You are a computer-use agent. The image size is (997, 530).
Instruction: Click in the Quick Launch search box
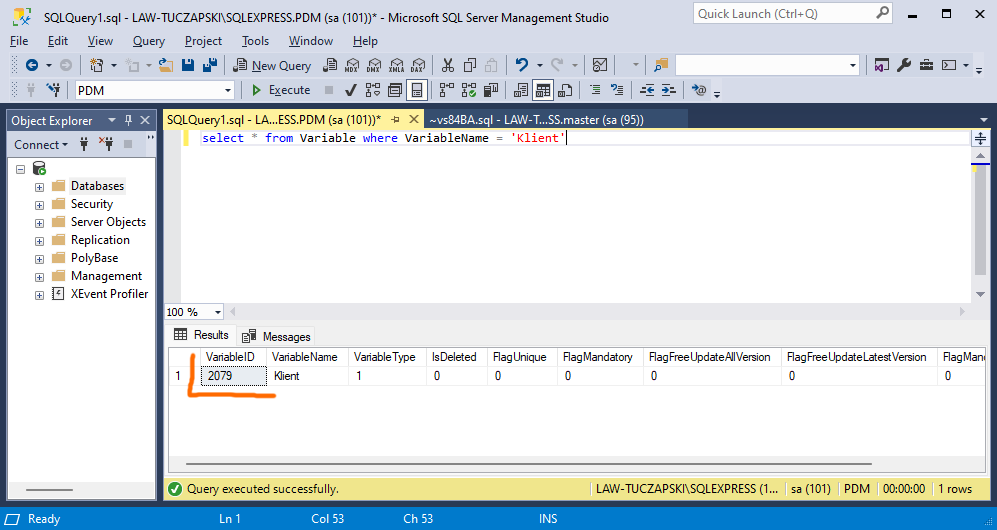(783, 13)
